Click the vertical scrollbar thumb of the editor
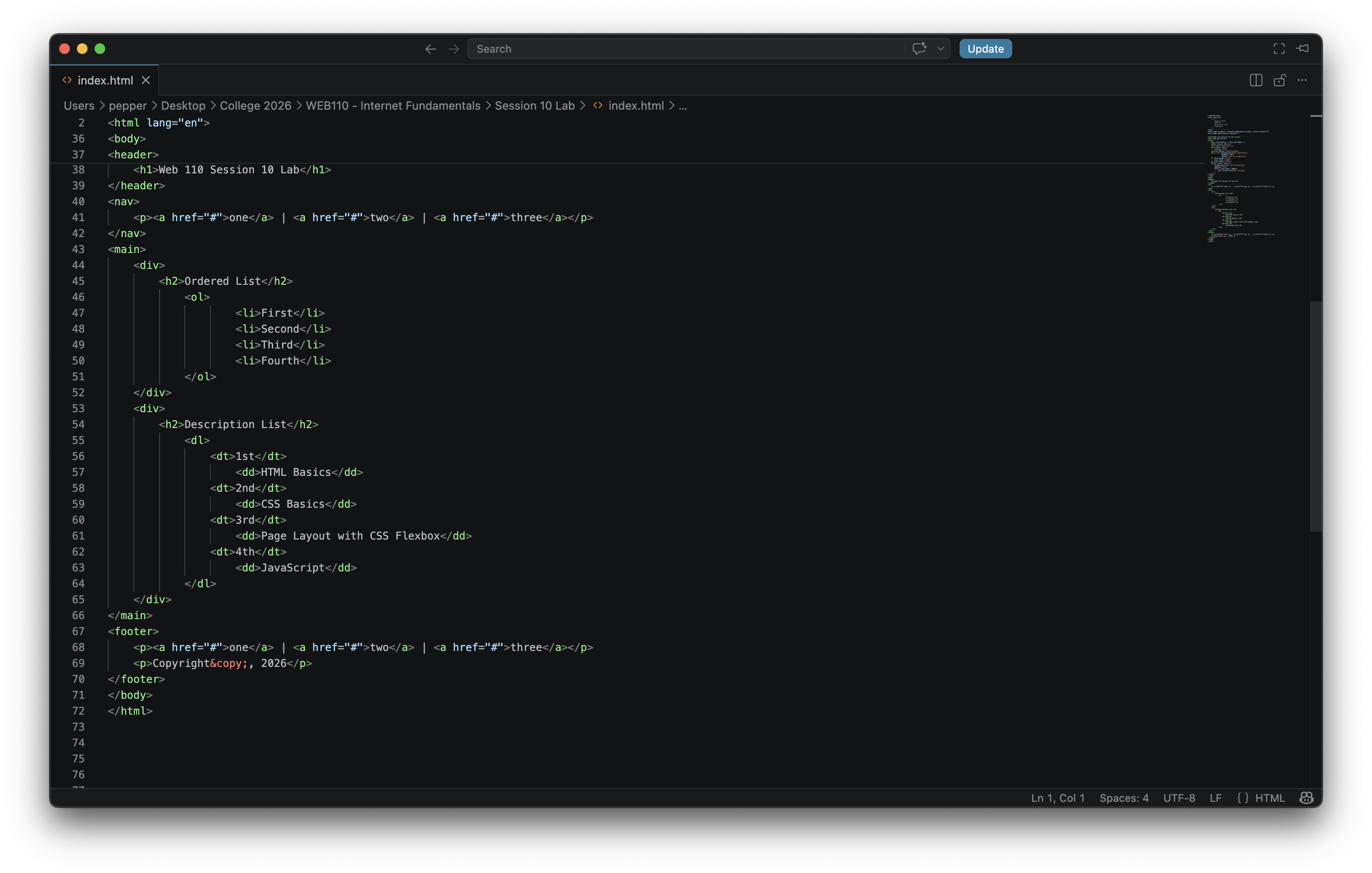Image resolution: width=1372 pixels, height=873 pixels. click(x=1315, y=416)
